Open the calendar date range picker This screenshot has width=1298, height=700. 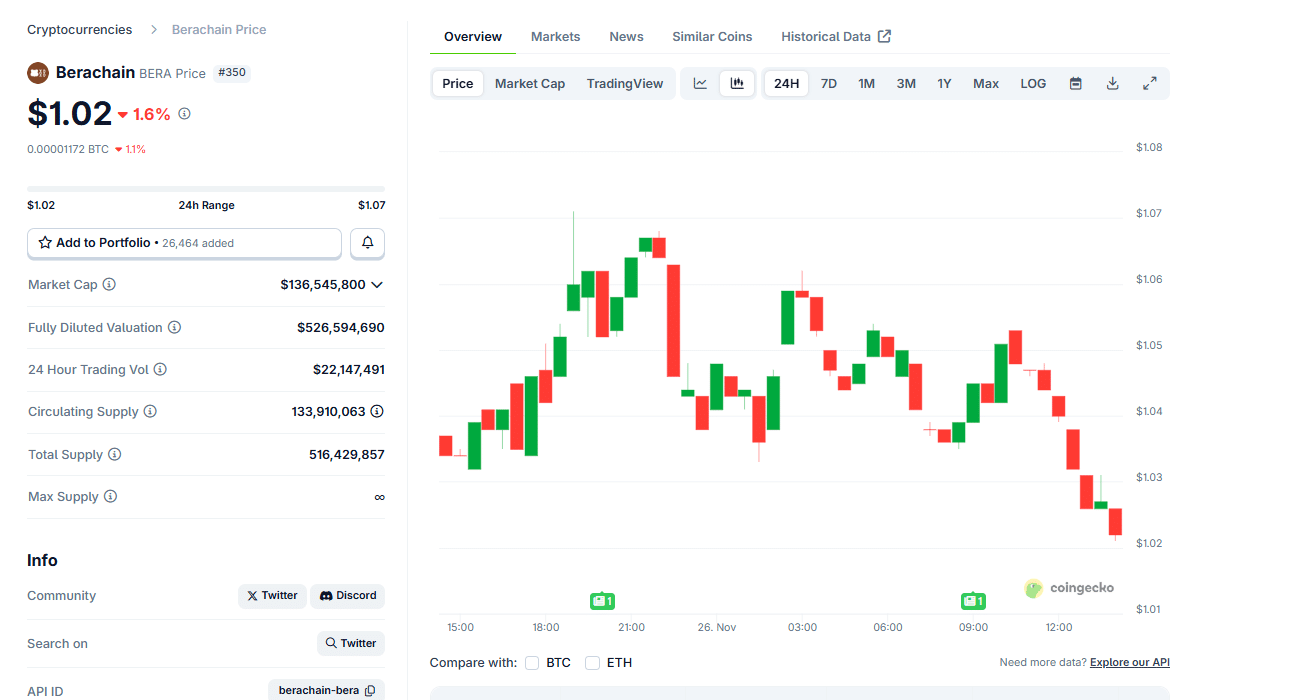1076,84
